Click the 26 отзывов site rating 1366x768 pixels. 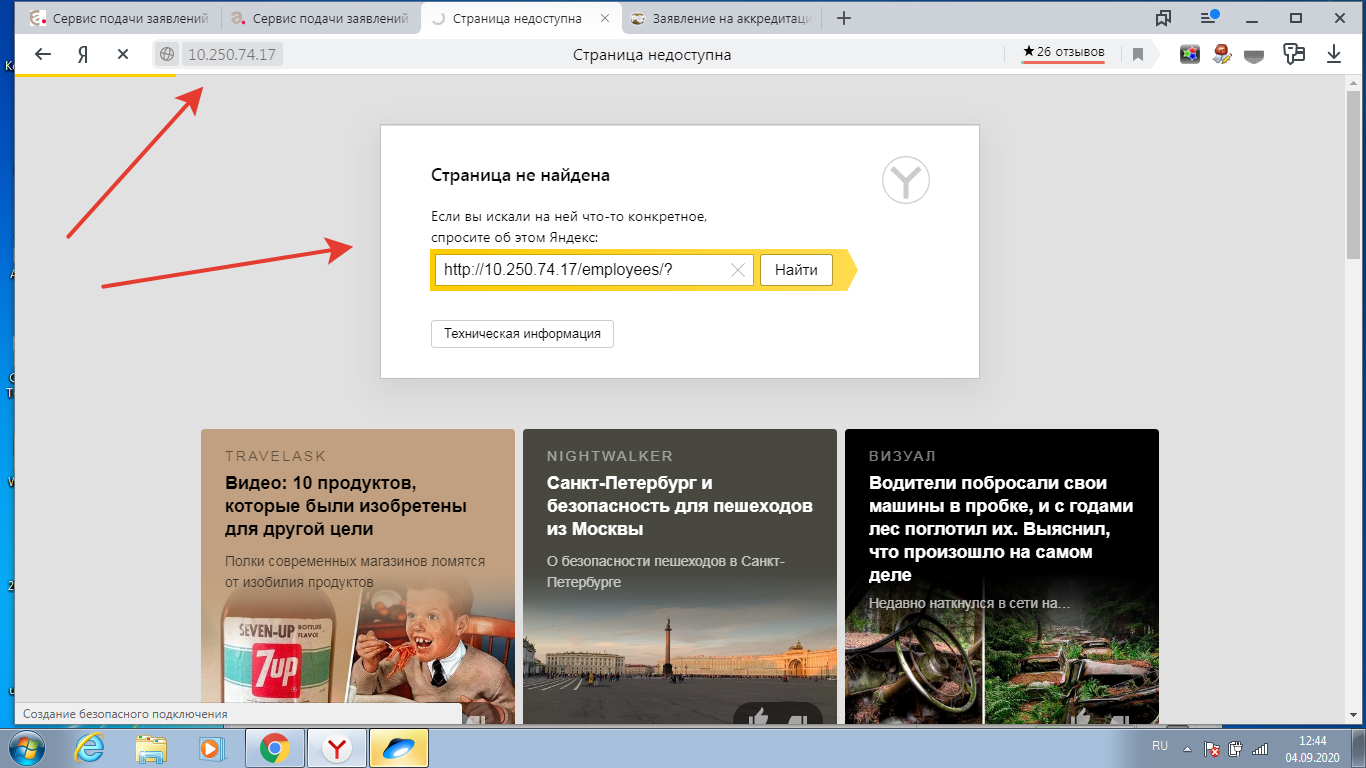[1063, 52]
